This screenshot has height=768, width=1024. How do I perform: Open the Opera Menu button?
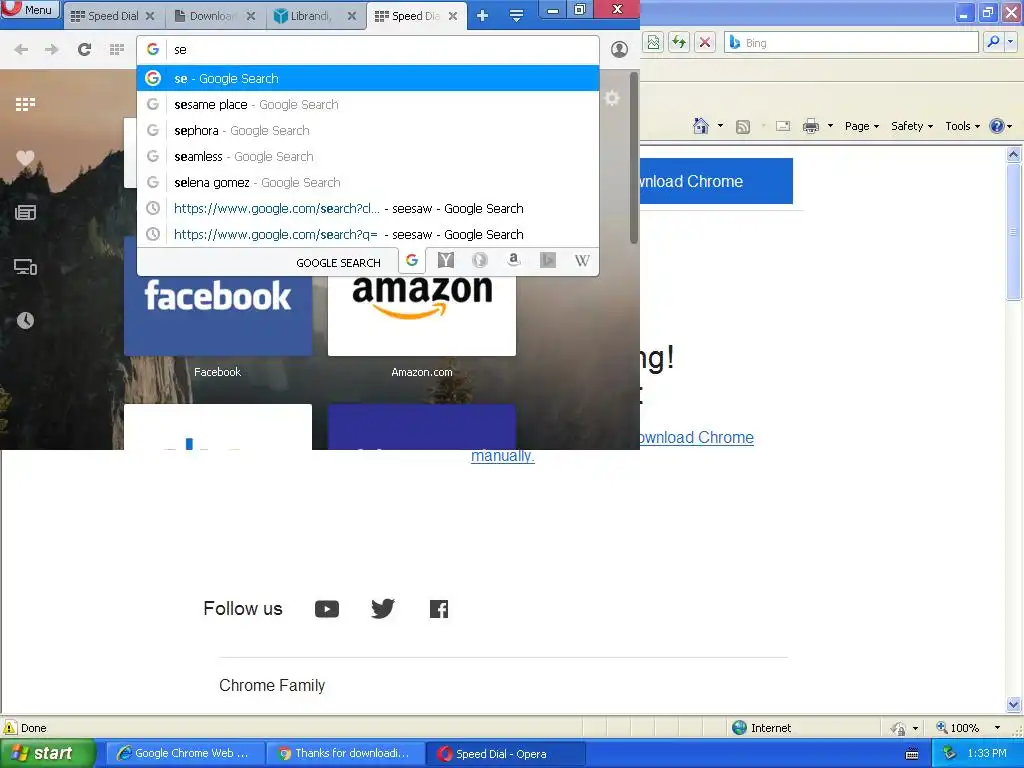pos(31,10)
